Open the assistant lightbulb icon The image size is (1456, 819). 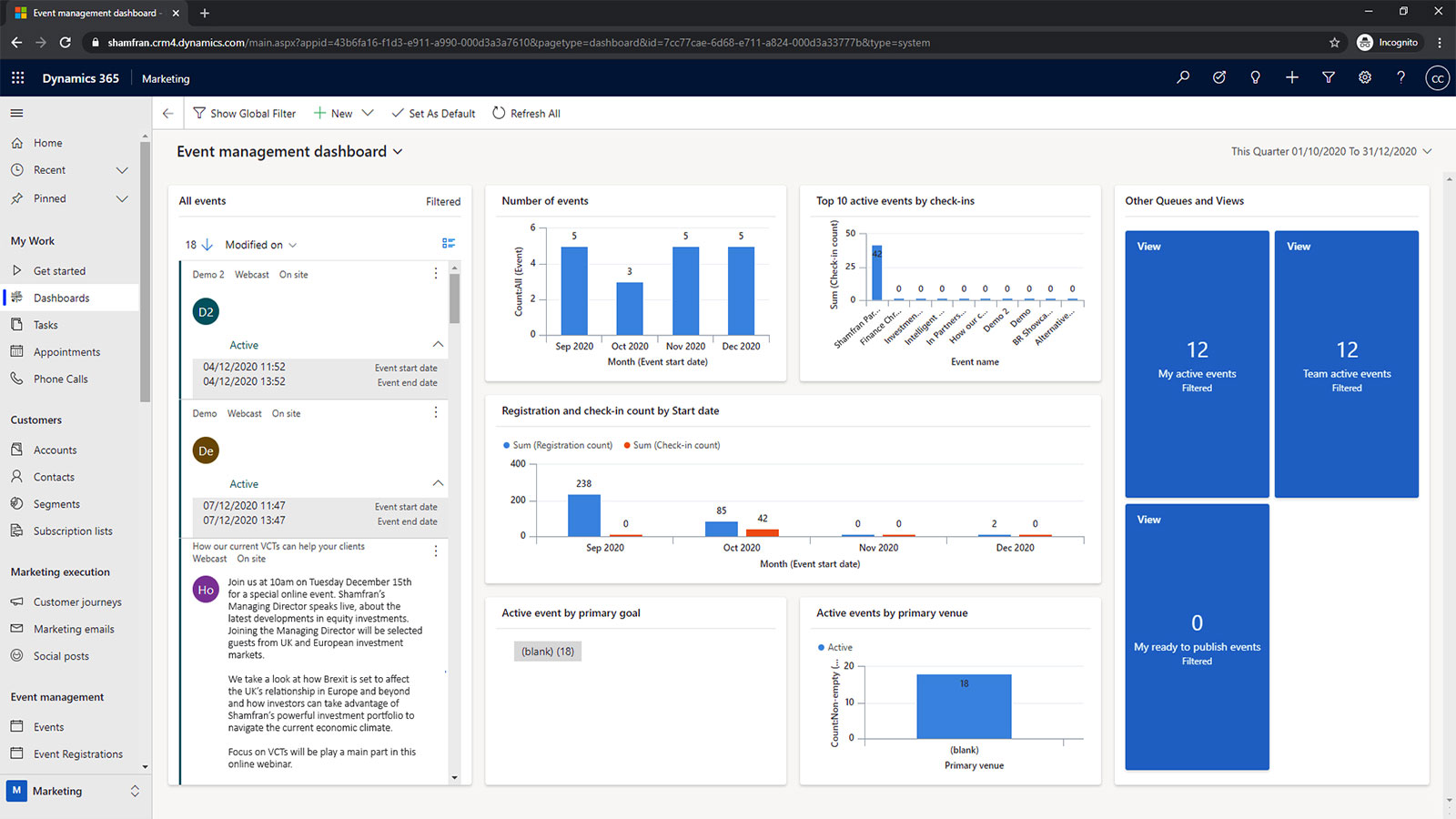click(x=1256, y=78)
